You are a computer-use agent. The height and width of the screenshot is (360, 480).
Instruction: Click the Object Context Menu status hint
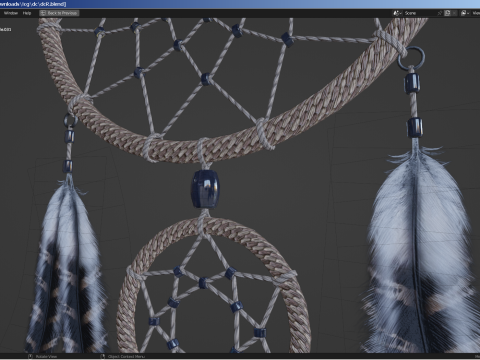tap(123, 356)
